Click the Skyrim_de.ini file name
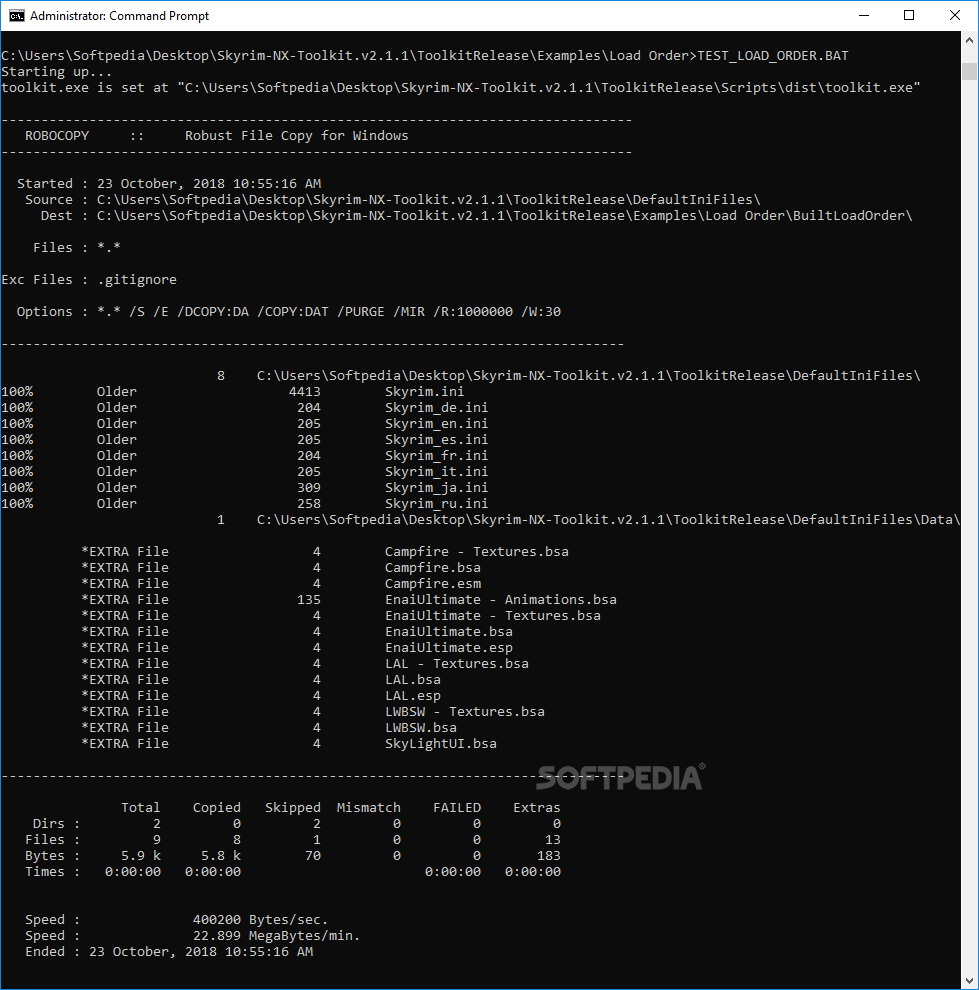This screenshot has width=979, height=990. click(436, 408)
